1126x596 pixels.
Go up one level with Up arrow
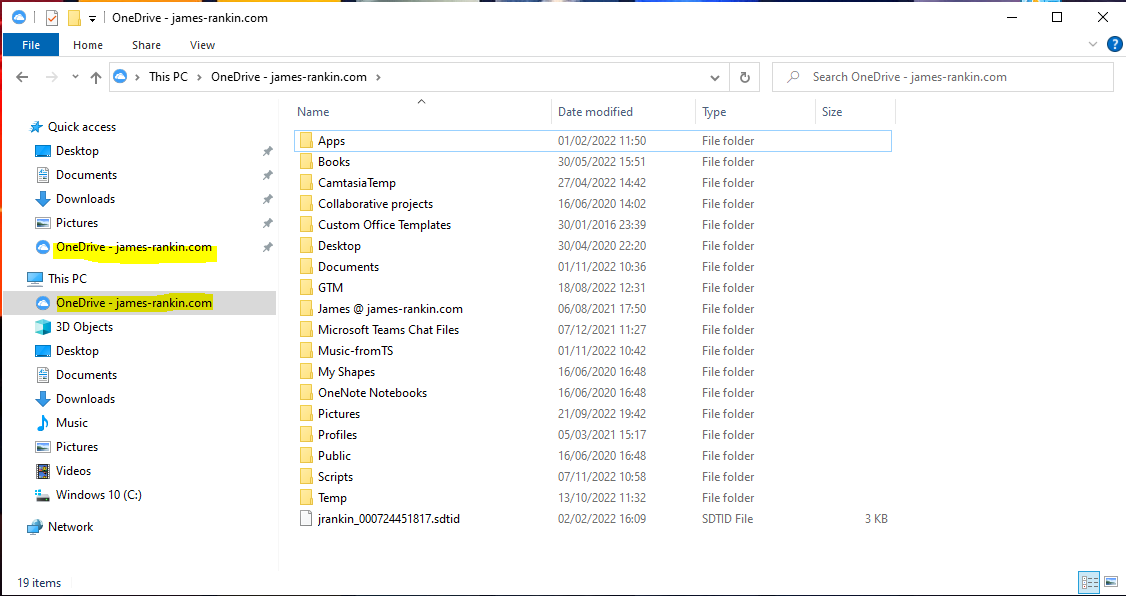point(96,77)
